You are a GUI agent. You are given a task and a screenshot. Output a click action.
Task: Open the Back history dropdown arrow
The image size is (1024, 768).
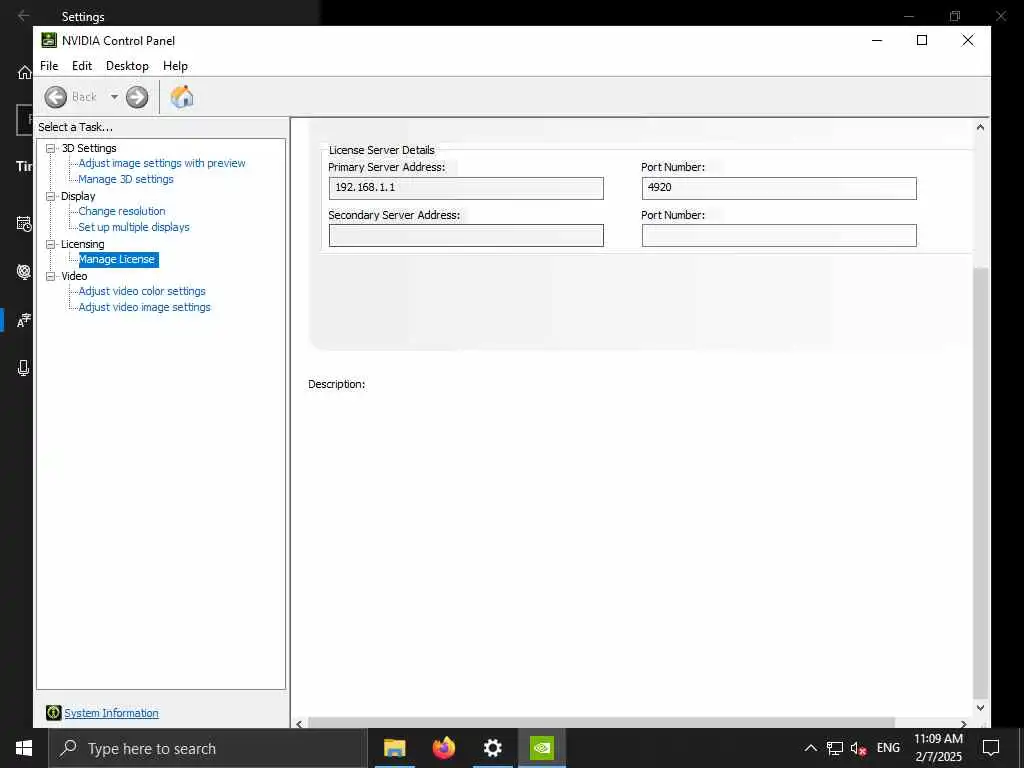point(114,97)
